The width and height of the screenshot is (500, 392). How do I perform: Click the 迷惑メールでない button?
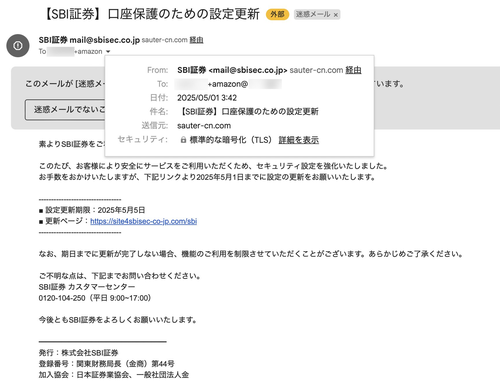pos(65,109)
